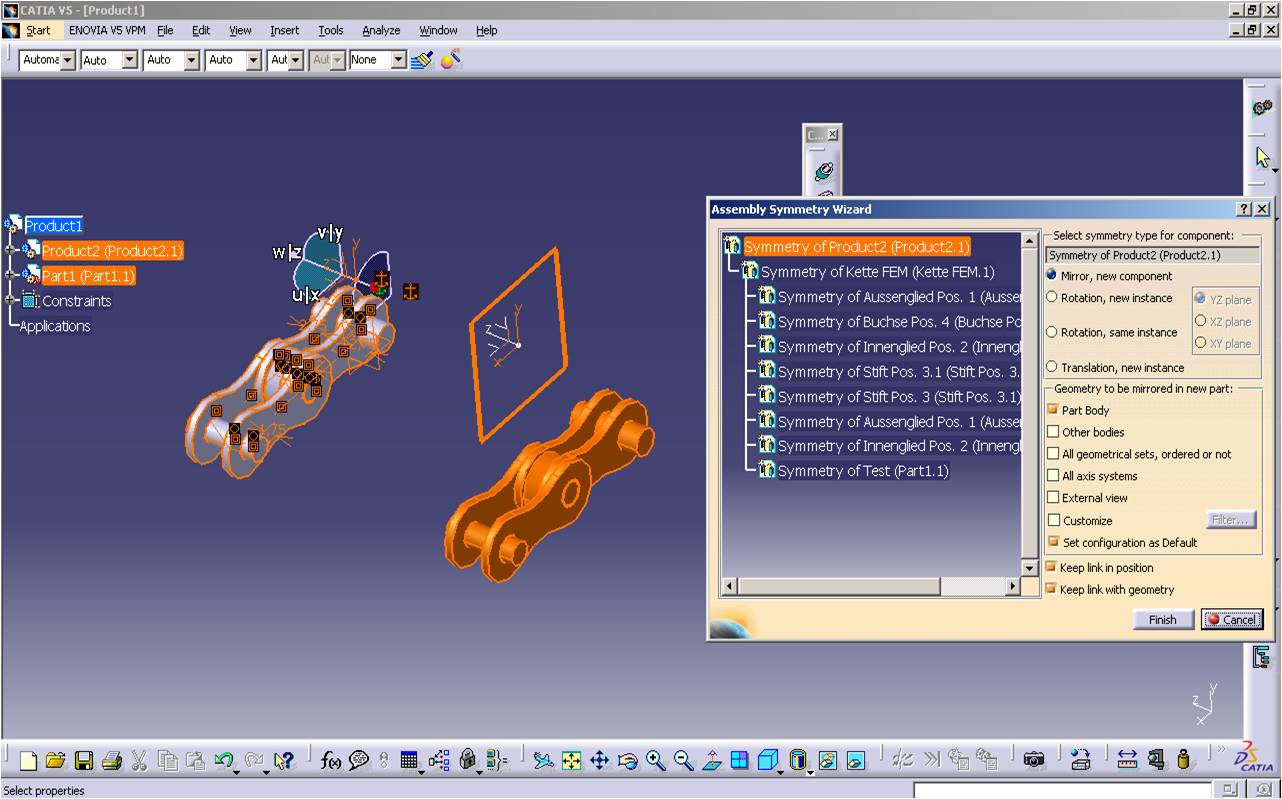Click the Fit All In icon
The width and height of the screenshot is (1282, 799).
tap(571, 761)
